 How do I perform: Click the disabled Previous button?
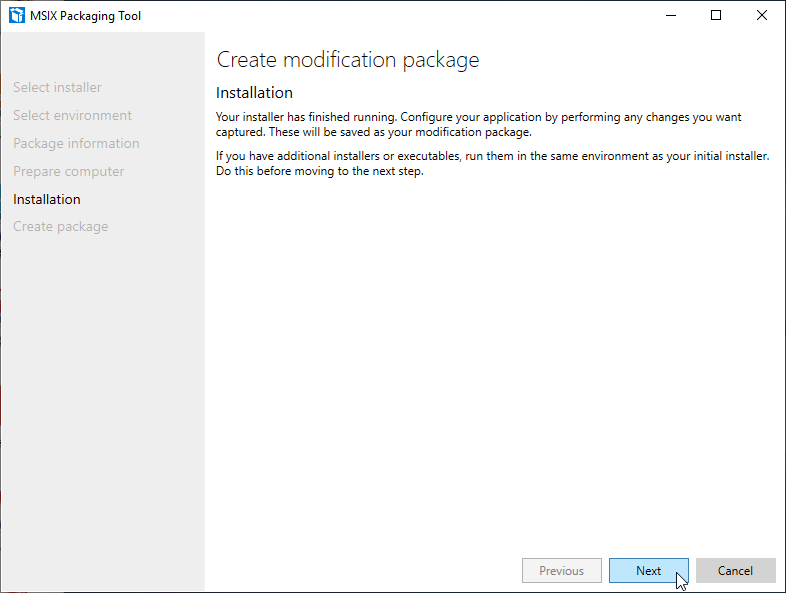pos(561,571)
